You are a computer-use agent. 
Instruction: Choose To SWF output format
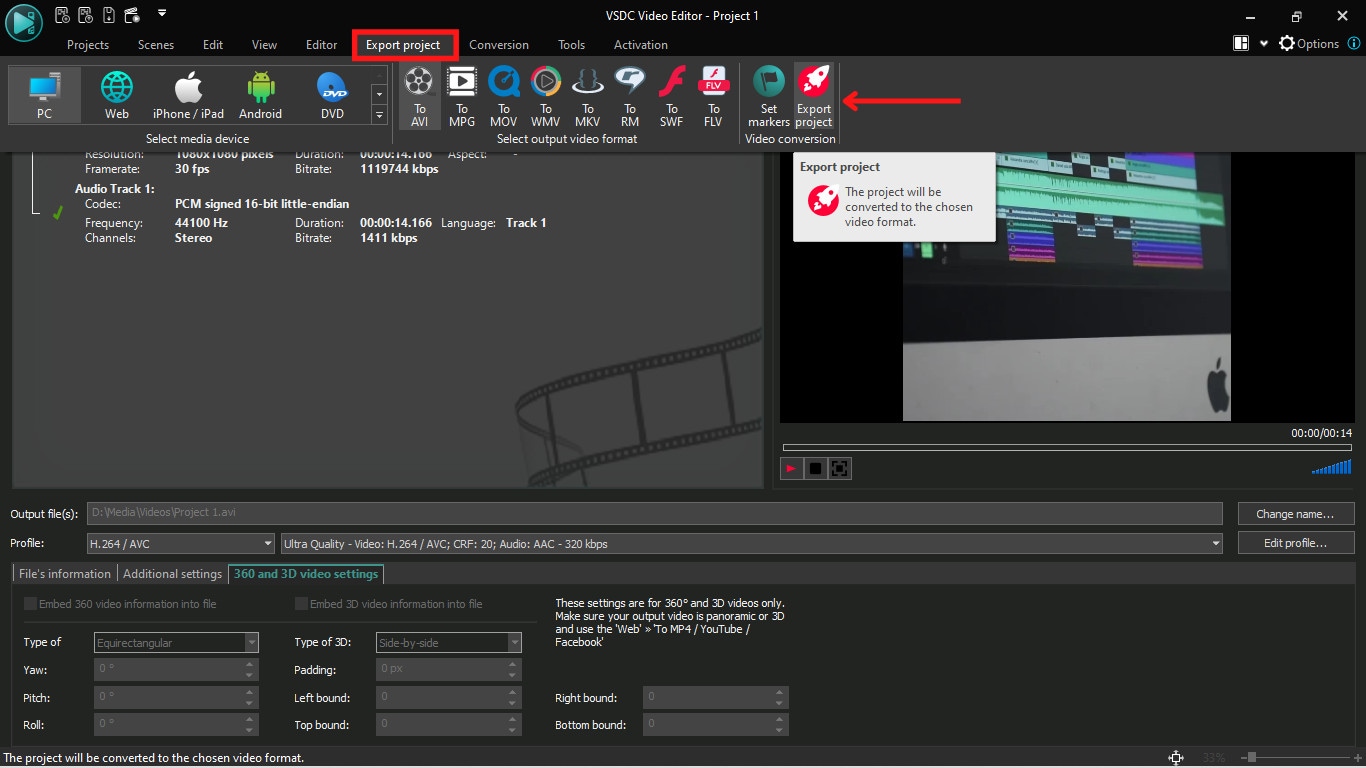point(672,97)
